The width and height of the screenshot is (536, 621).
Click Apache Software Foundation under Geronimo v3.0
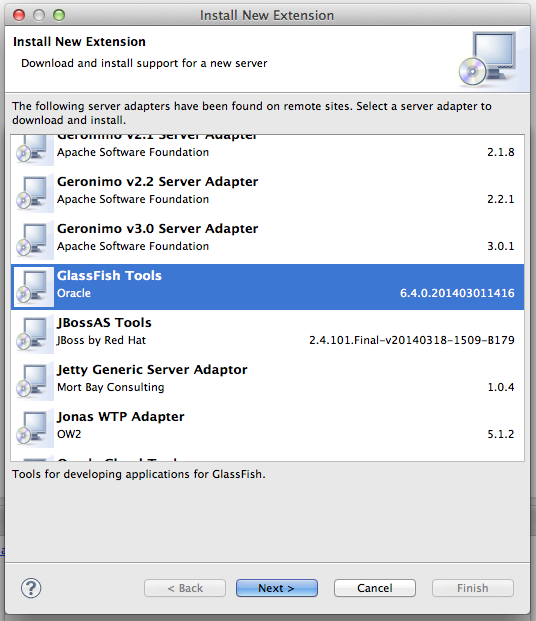point(133,246)
